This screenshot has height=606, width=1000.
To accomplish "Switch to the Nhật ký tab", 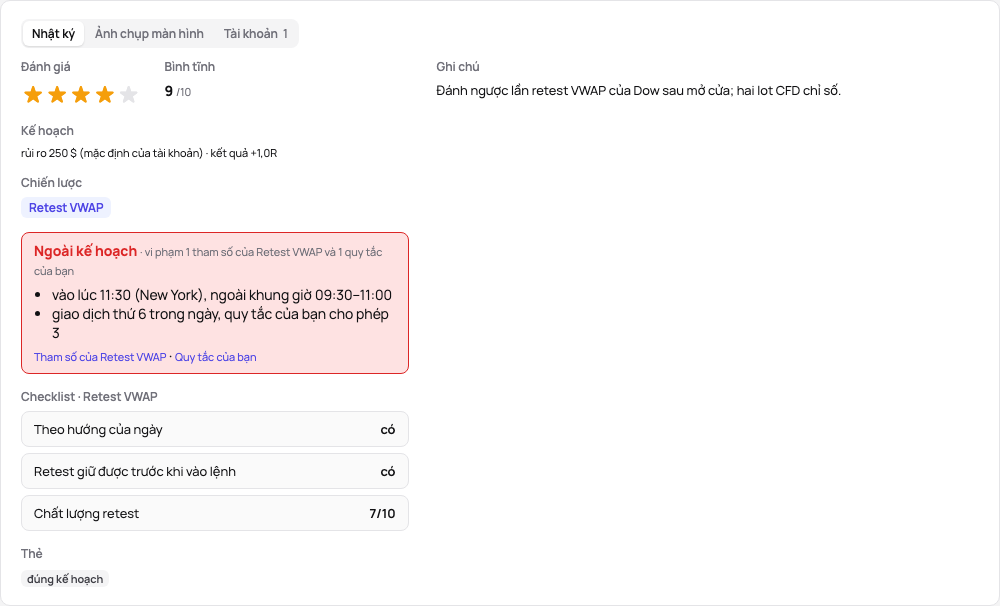I will click(54, 34).
